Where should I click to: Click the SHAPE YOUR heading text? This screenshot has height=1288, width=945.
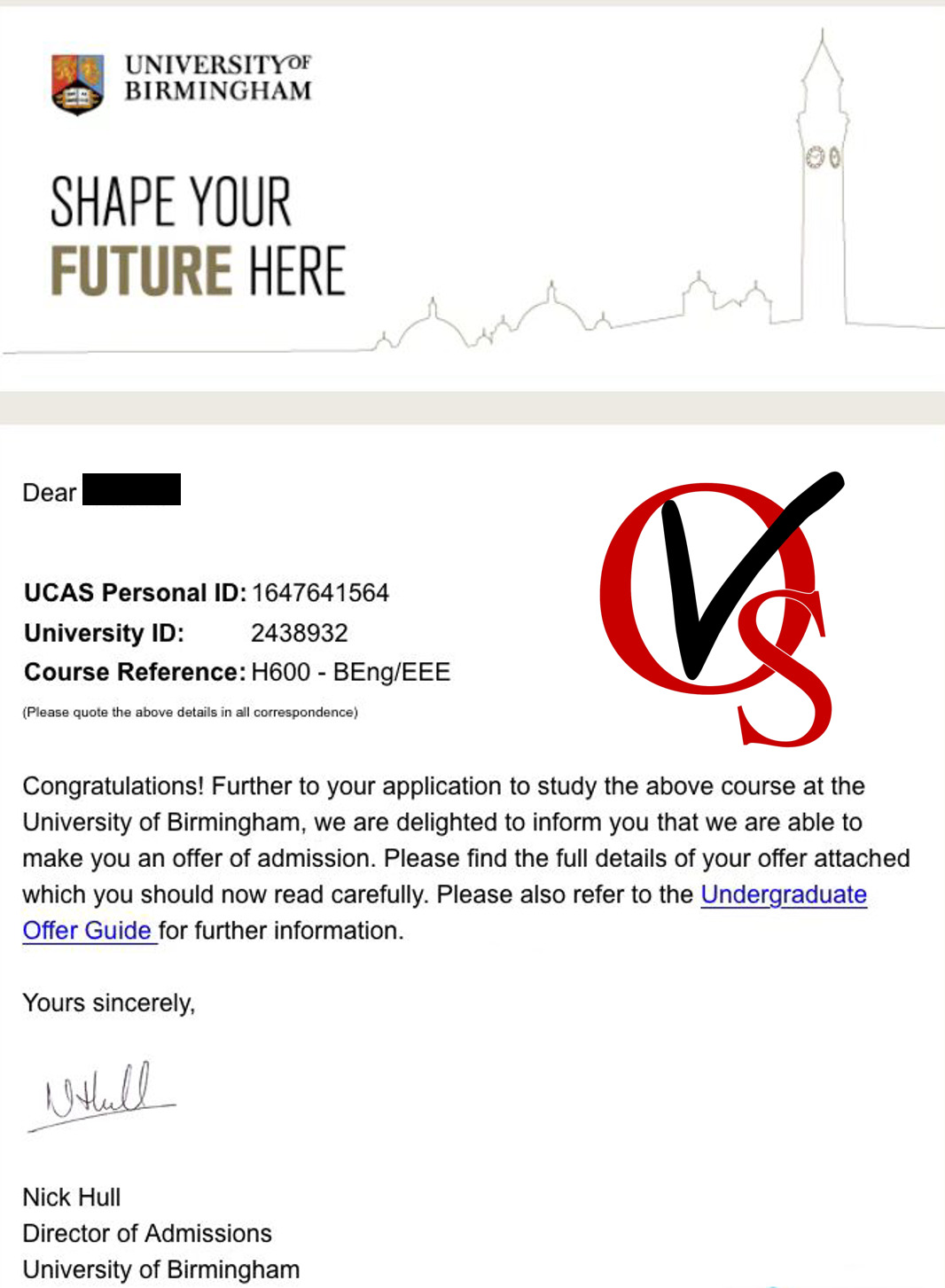pos(170,202)
